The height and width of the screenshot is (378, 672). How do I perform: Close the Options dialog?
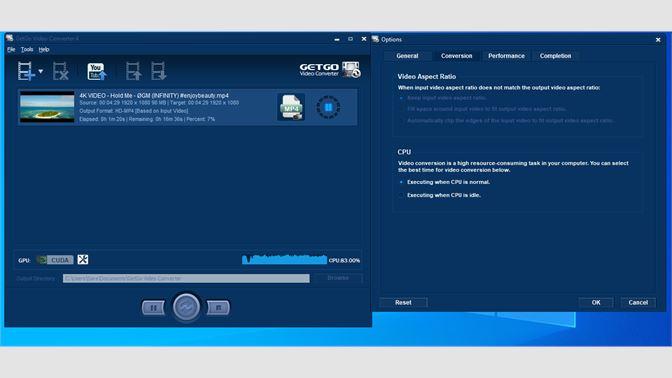[658, 39]
